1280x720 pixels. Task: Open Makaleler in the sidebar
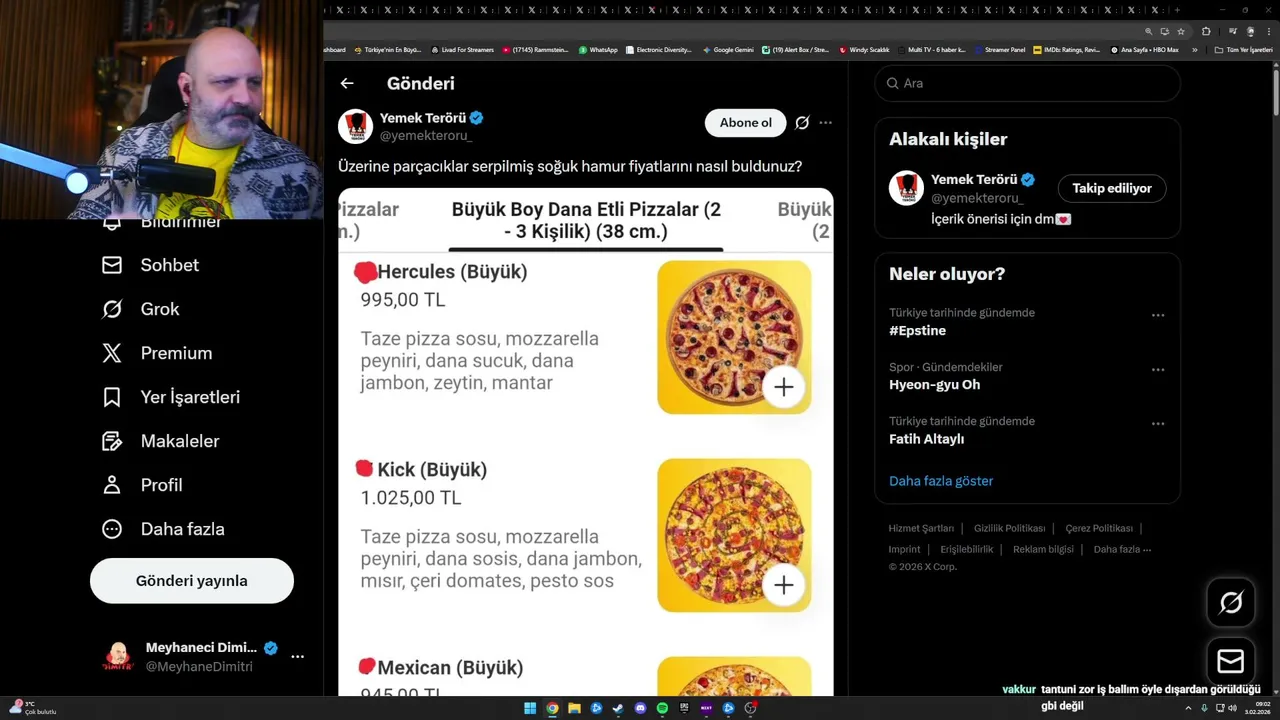click(160, 441)
